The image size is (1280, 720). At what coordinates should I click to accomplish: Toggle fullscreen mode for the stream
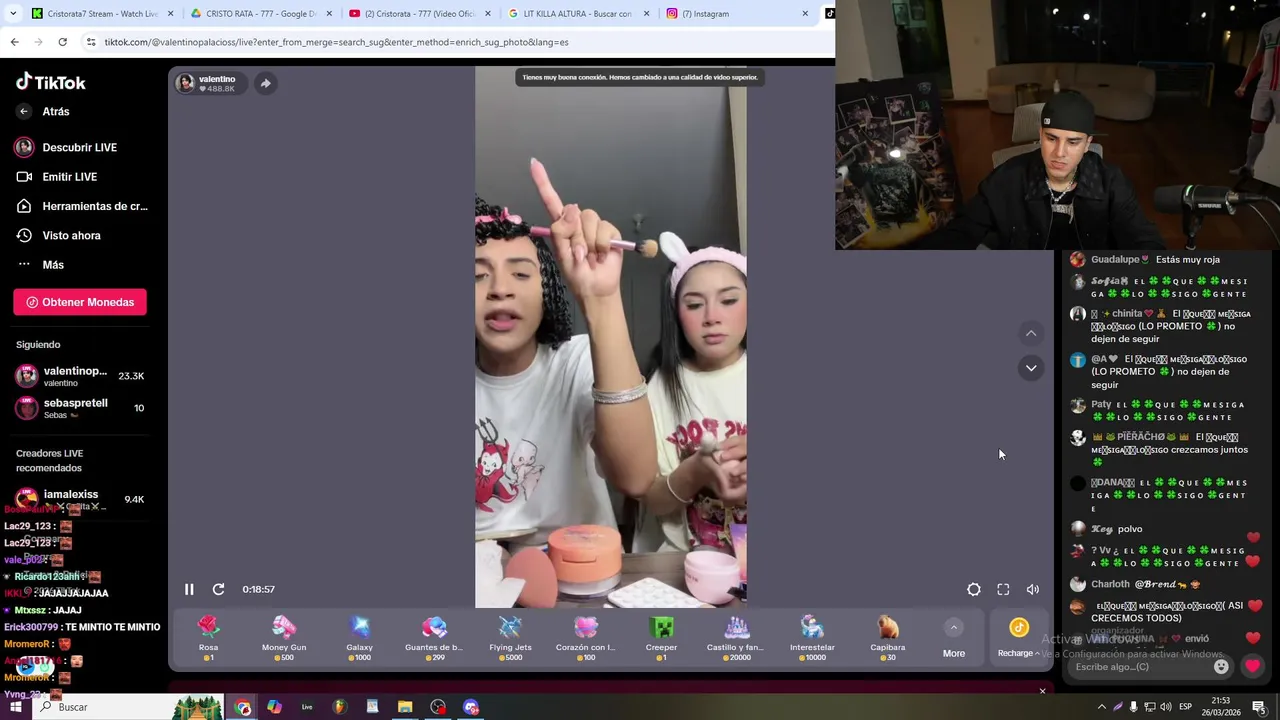coord(1003,590)
